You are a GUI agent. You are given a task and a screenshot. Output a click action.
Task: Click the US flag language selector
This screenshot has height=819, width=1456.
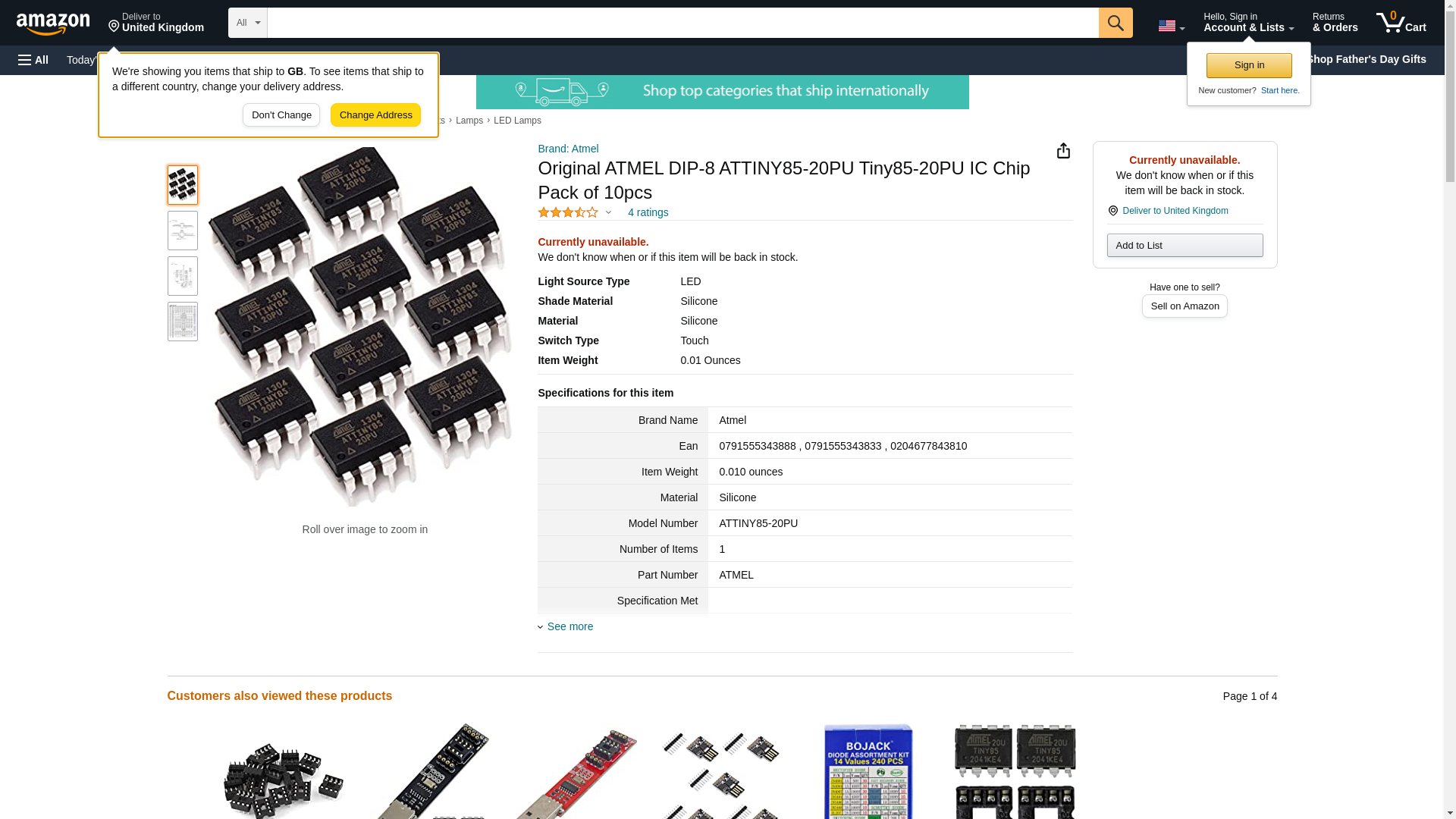[x=1171, y=26]
